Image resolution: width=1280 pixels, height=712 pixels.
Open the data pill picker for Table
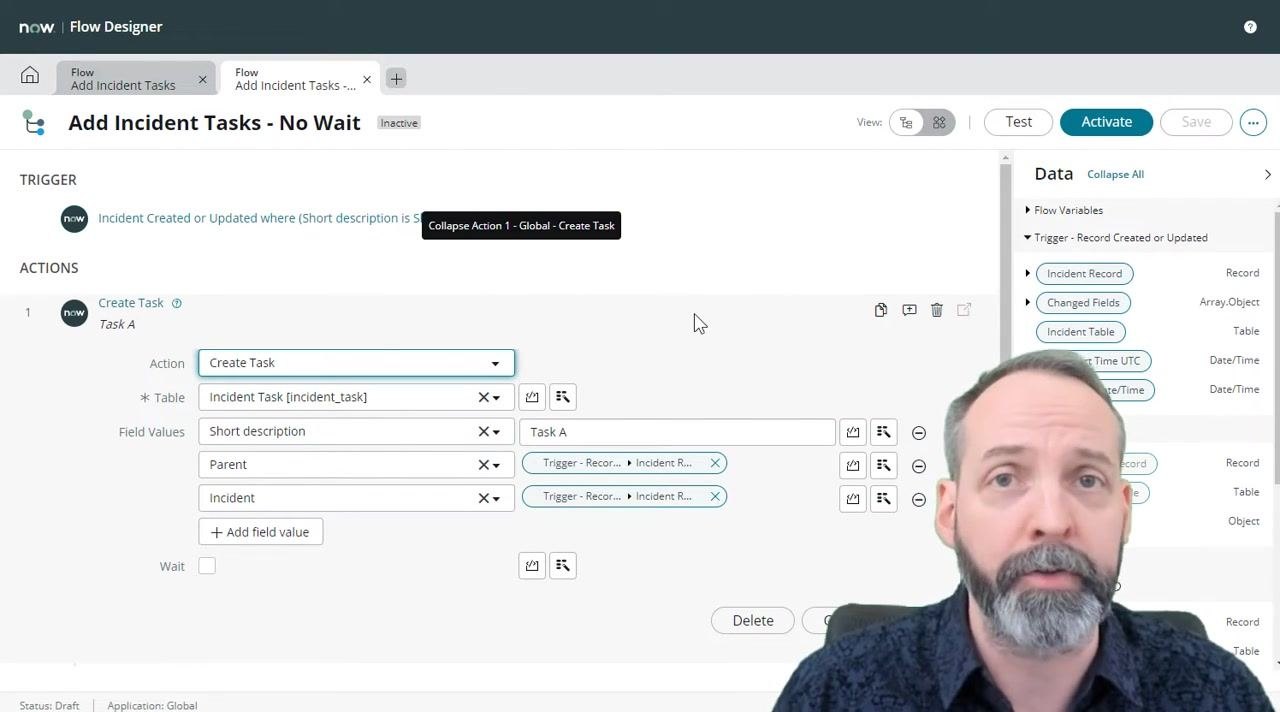click(563, 397)
